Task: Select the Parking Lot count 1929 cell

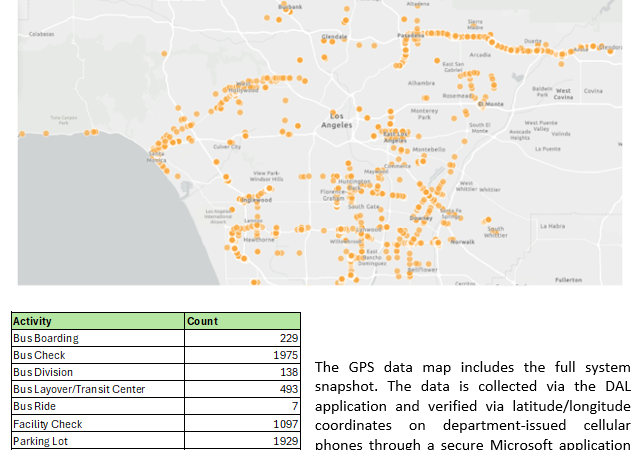Action: coord(242,440)
